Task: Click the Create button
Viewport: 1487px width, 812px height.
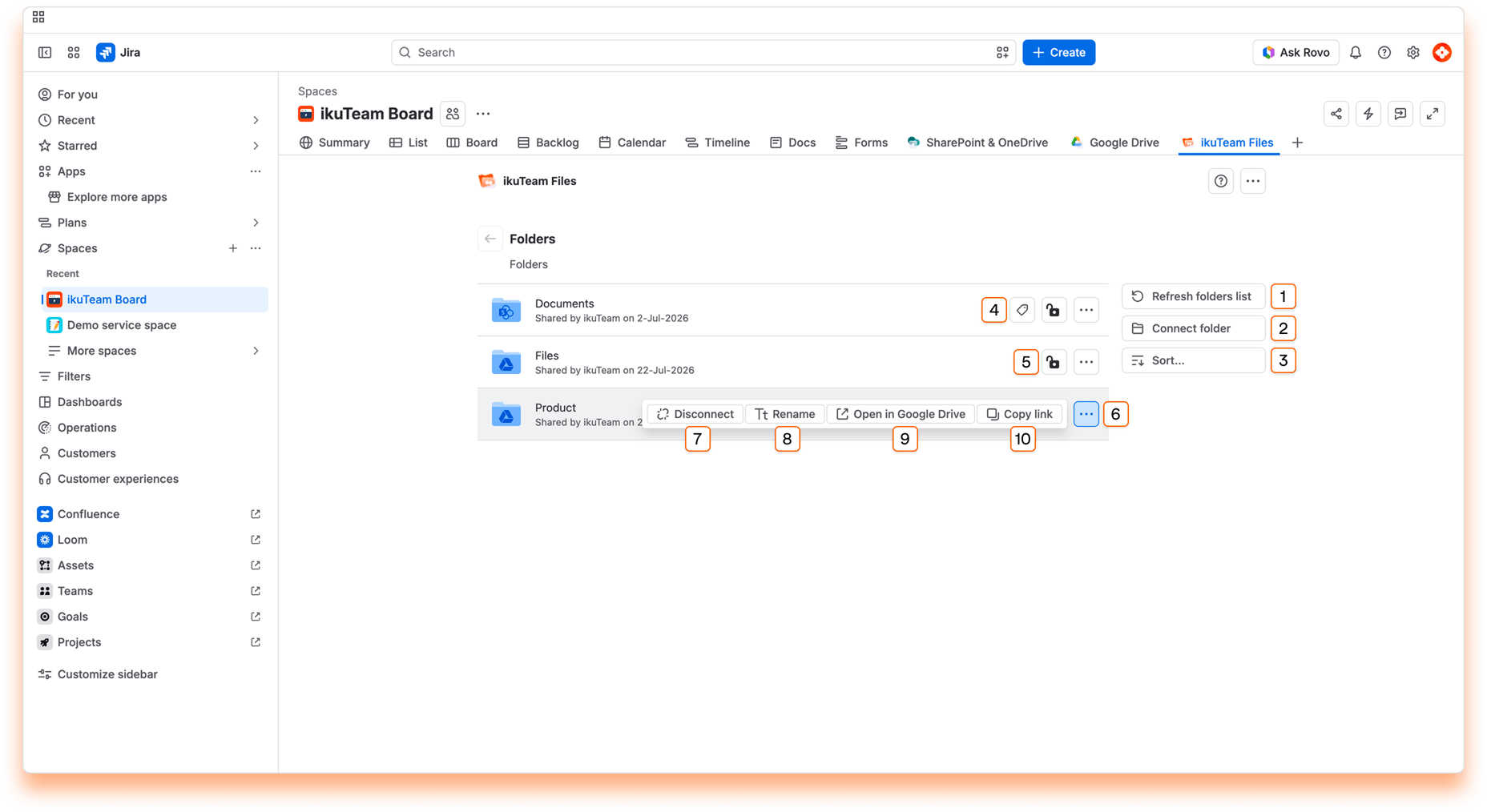Action: pyautogui.click(x=1059, y=52)
